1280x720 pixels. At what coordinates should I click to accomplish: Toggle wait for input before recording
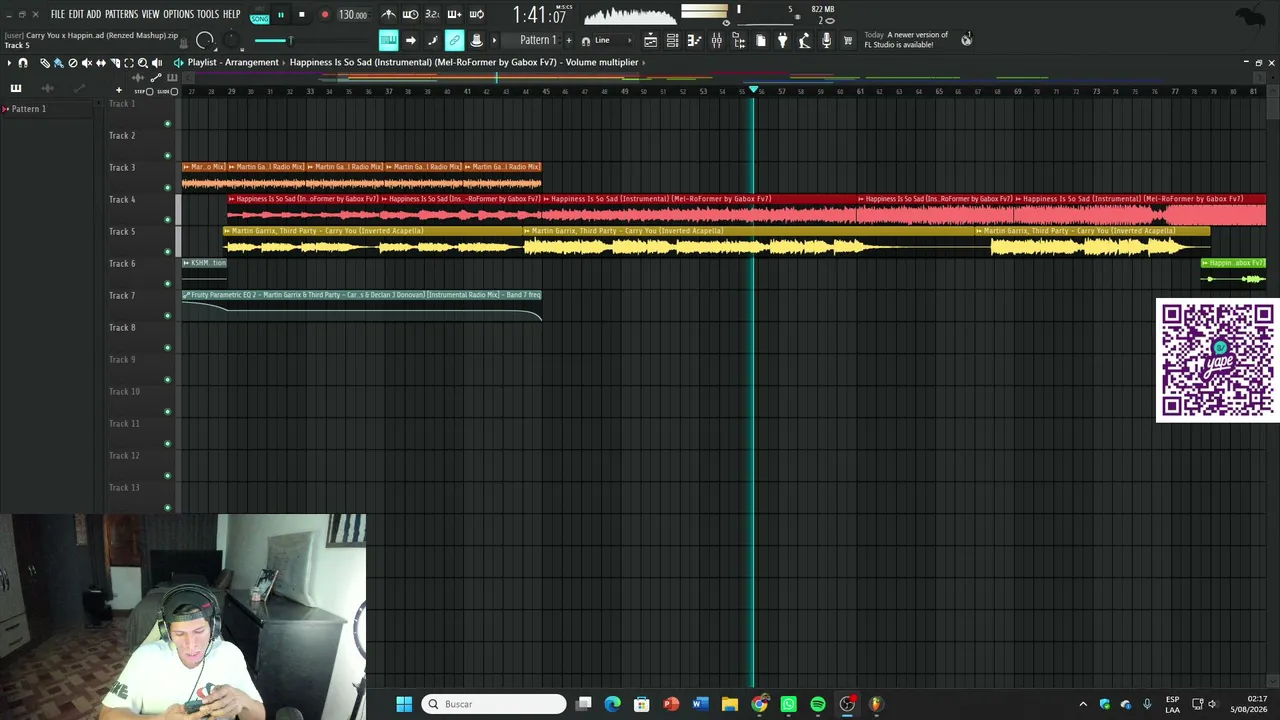click(411, 15)
